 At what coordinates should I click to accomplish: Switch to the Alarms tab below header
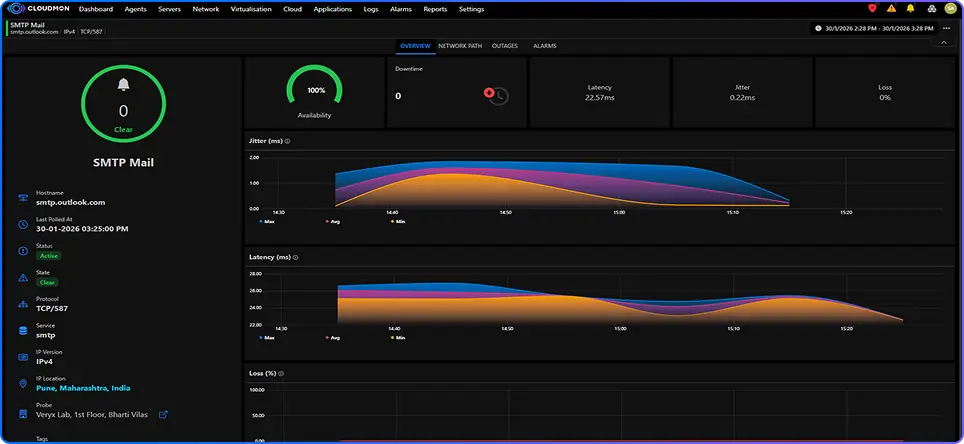[545, 46]
